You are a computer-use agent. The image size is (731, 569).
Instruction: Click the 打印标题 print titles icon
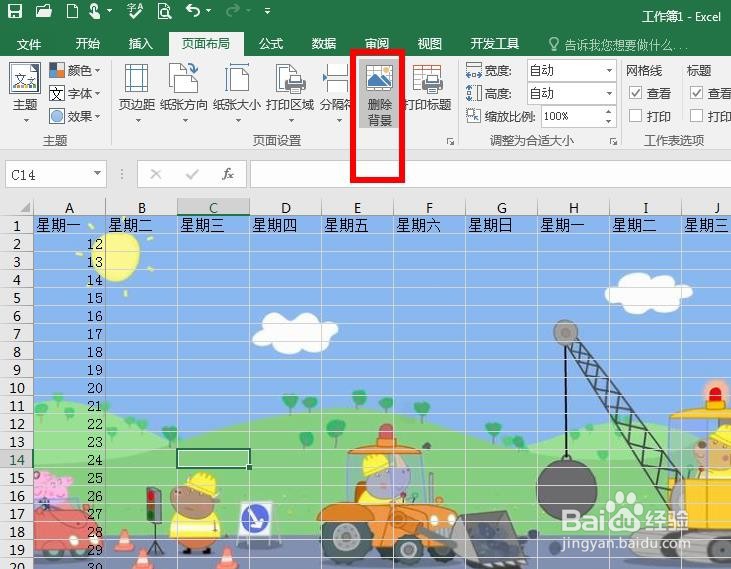tap(428, 78)
